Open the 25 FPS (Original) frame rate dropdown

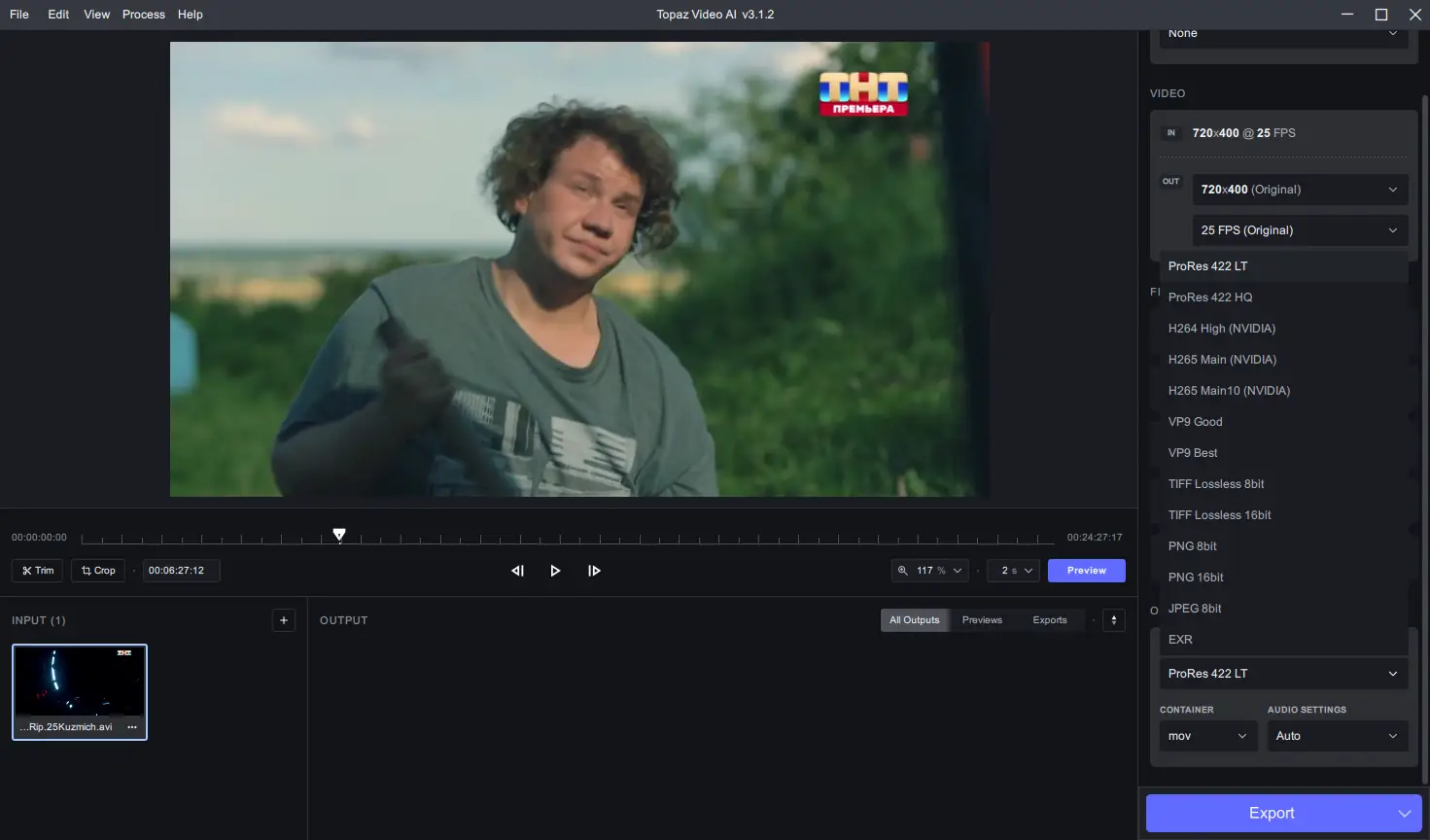[1300, 230]
